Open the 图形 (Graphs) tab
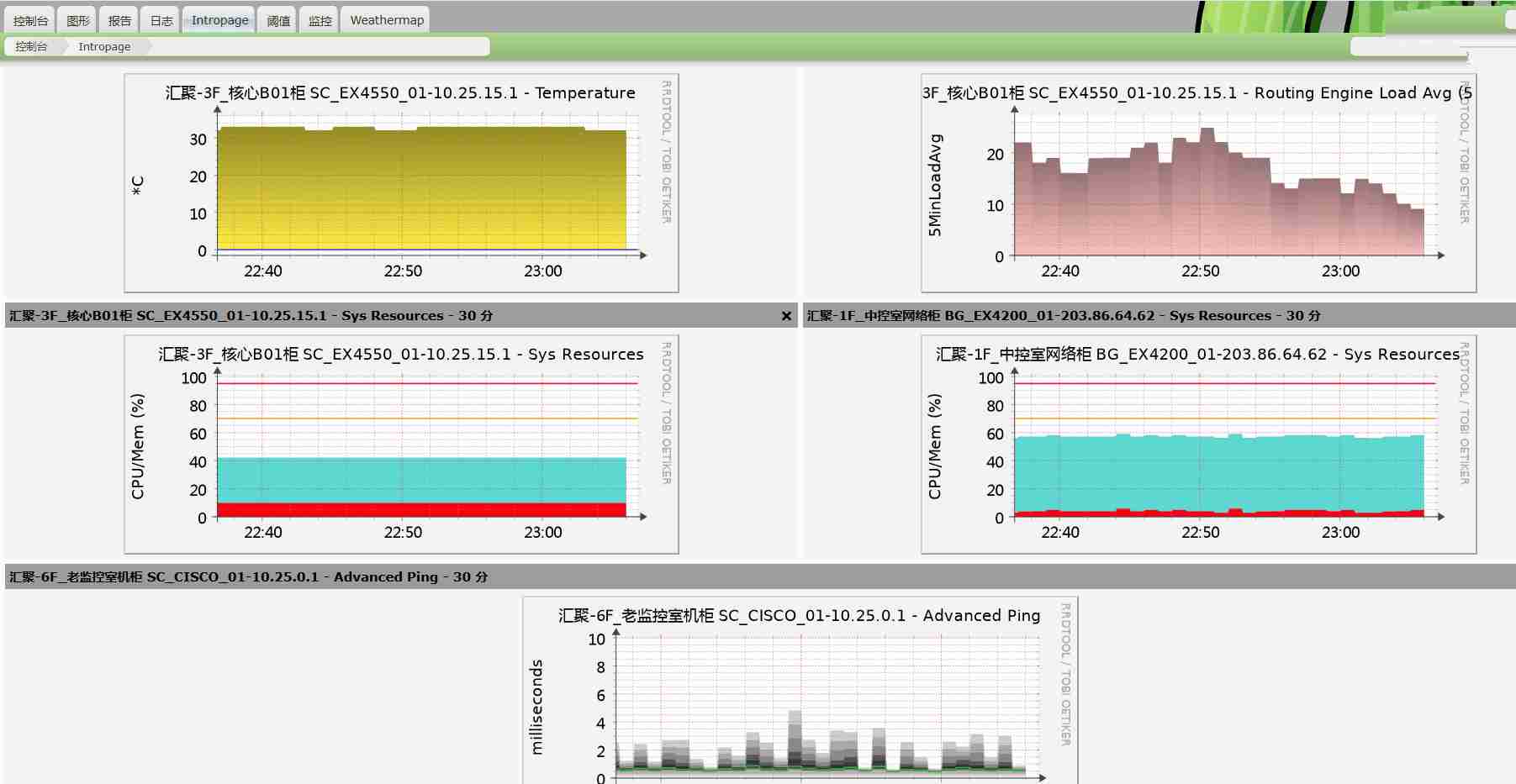The height and width of the screenshot is (784, 1516). tap(77, 18)
